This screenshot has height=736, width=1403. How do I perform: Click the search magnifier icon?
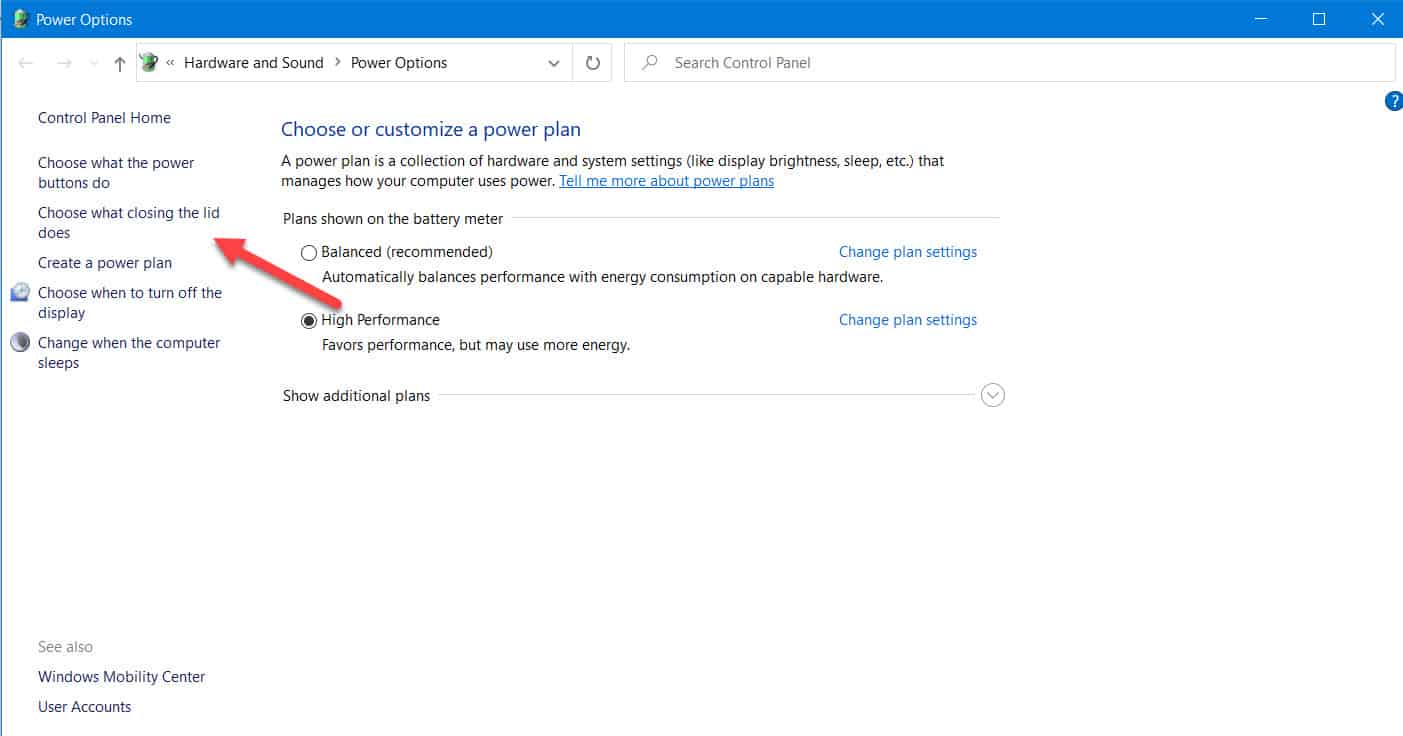coord(650,62)
